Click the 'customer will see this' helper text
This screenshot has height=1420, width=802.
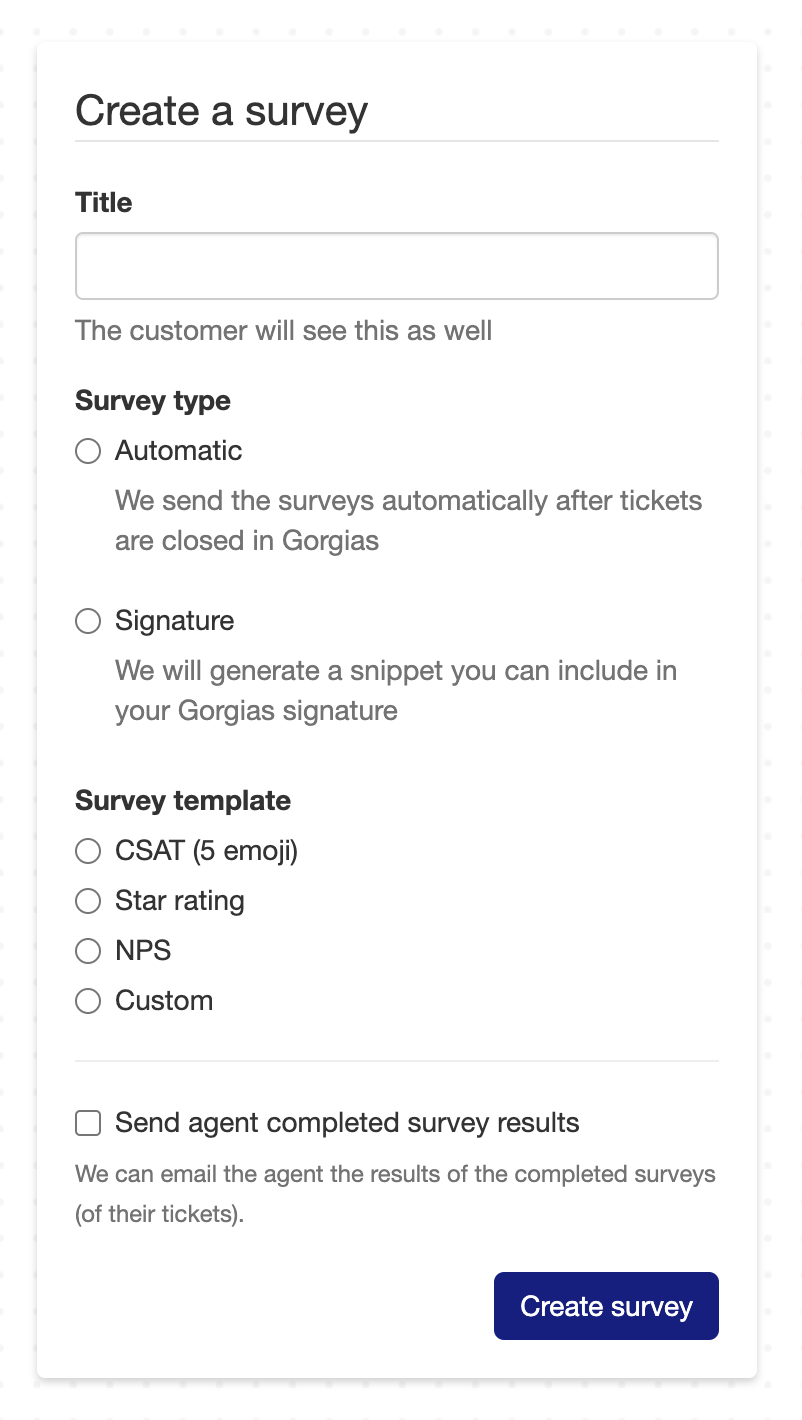tap(284, 331)
